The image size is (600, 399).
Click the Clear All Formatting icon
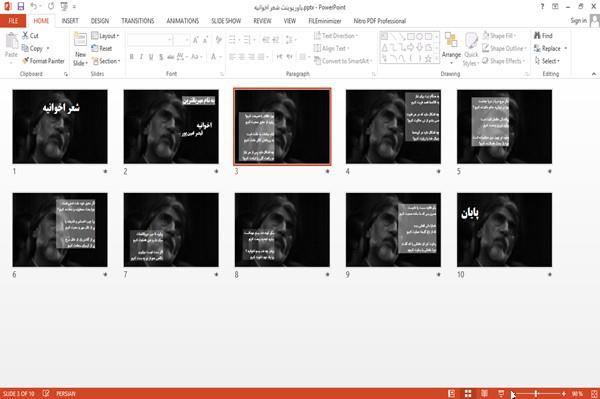pyautogui.click(x=218, y=40)
